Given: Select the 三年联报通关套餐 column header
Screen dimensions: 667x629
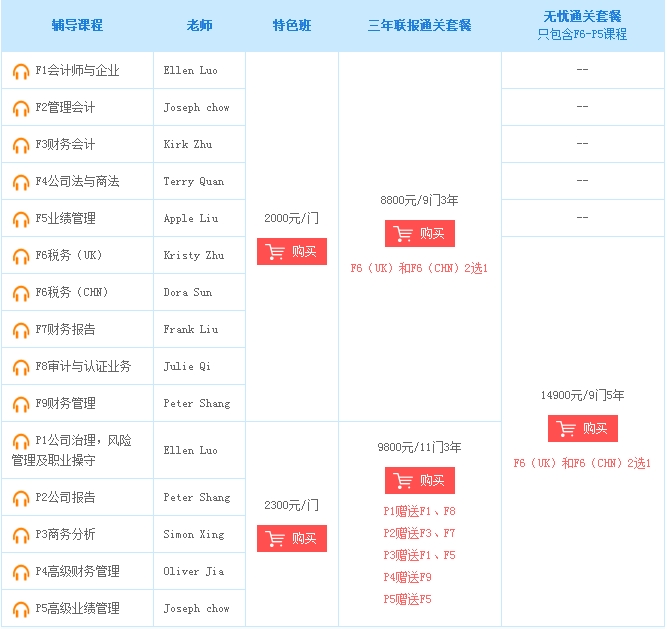Looking at the screenshot, I should coord(420,26).
